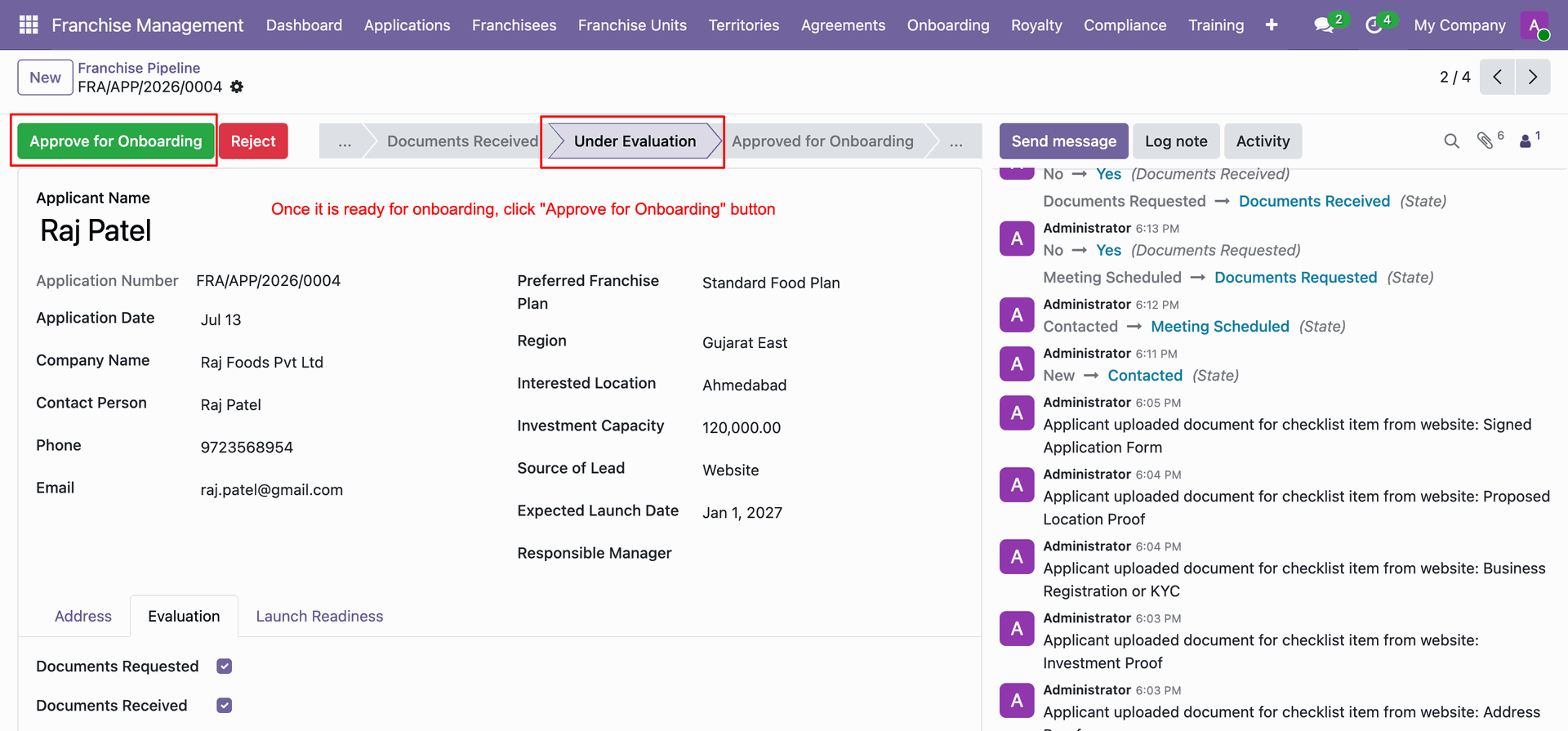Expand later stages ellipsis in status bar

955,141
